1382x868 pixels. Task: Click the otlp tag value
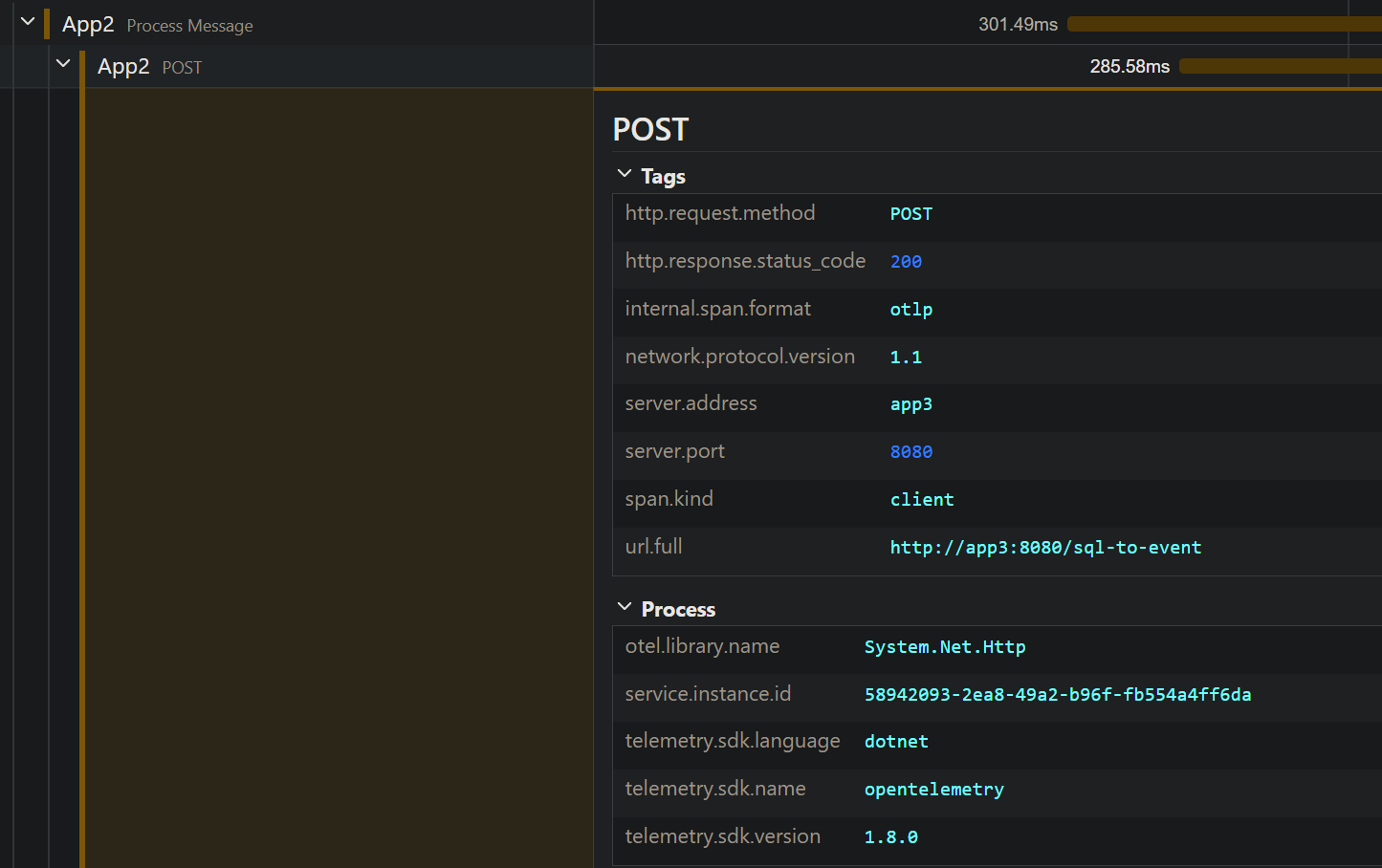910,310
